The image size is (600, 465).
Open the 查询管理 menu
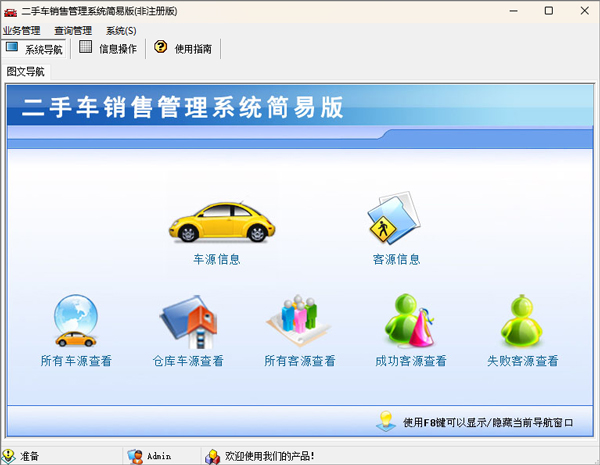point(73,31)
